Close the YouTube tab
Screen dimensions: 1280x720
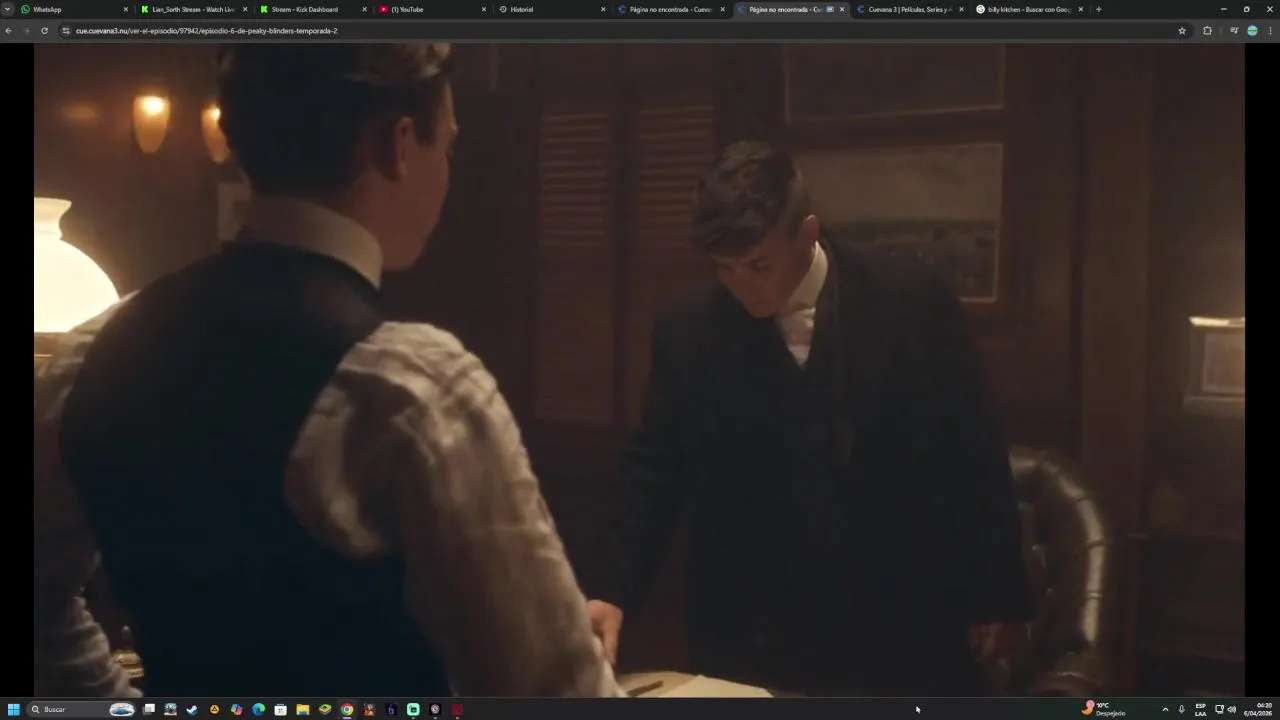(x=484, y=9)
